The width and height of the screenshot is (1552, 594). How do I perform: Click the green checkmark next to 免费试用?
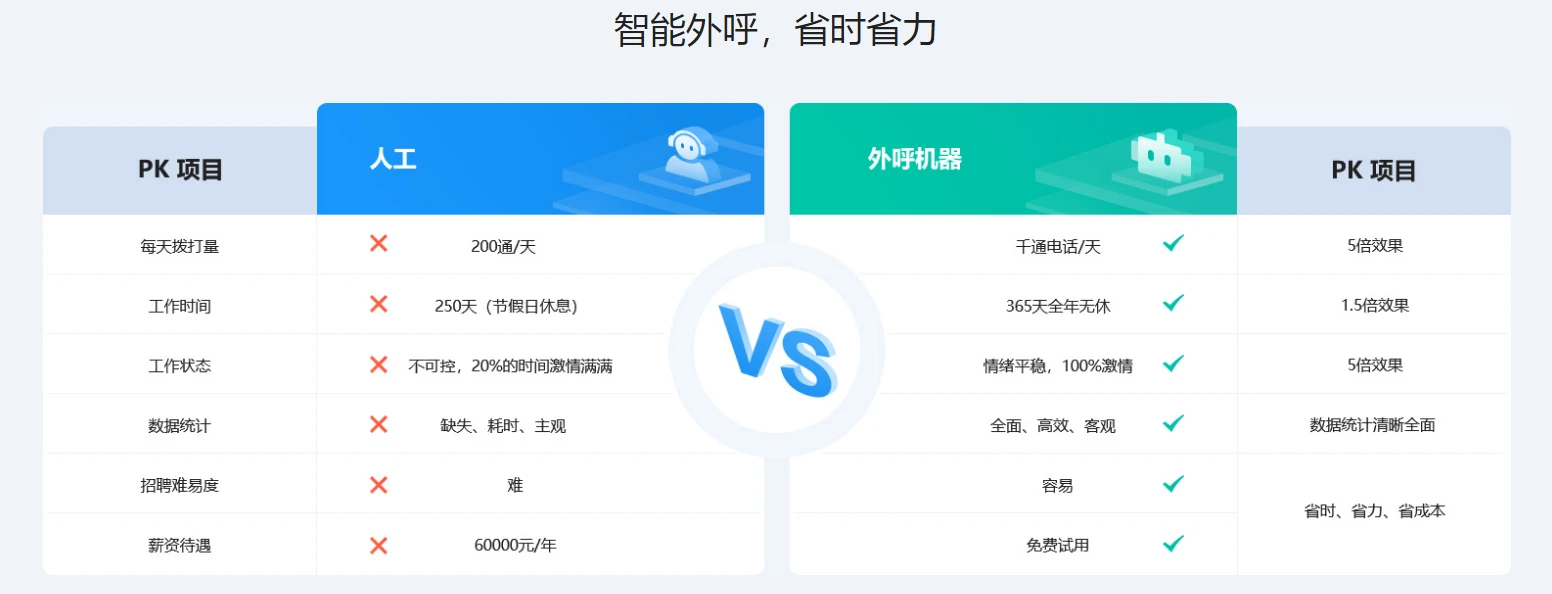[x=1173, y=544]
